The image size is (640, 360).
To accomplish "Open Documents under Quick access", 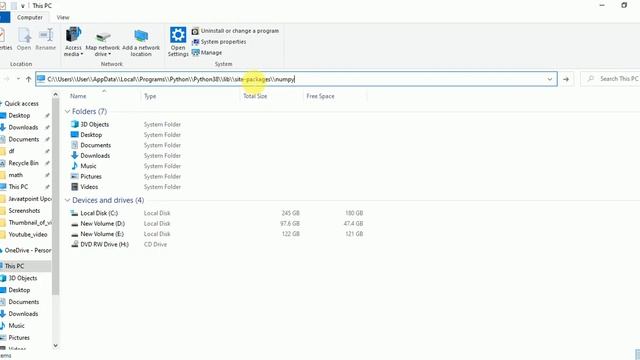I will coord(23,139).
